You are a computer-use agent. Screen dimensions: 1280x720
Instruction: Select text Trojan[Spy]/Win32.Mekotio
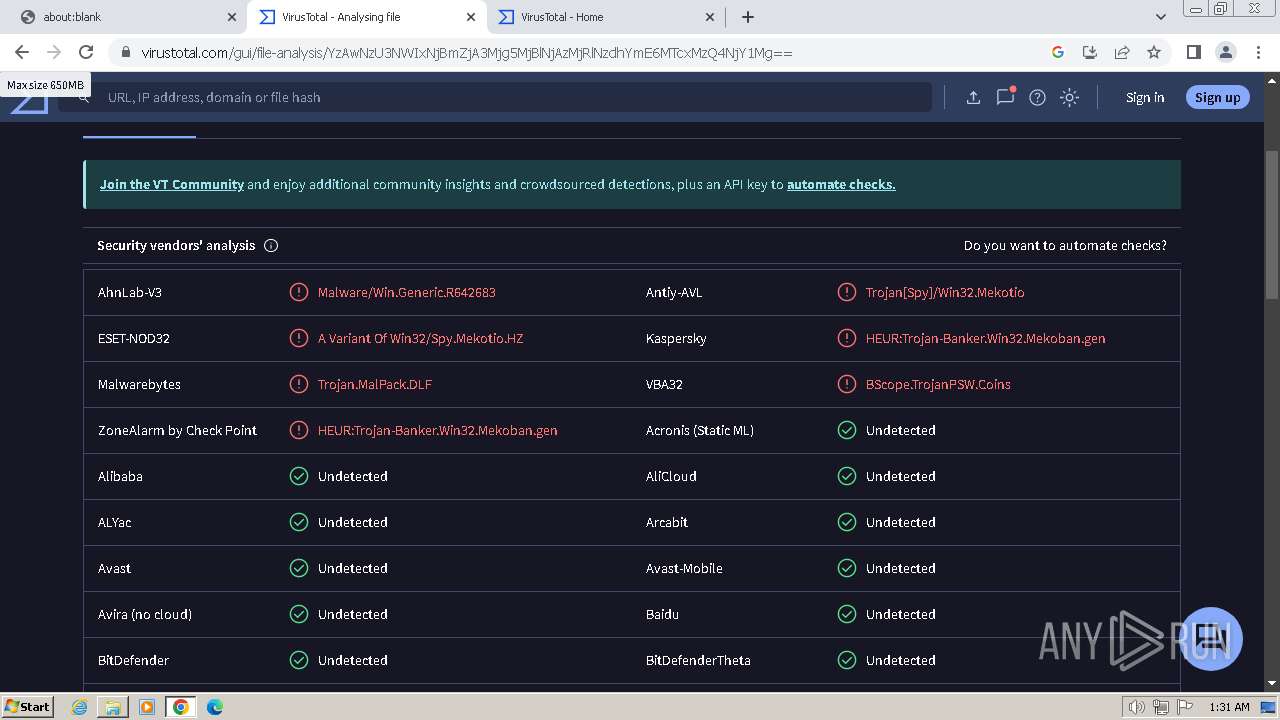point(945,292)
